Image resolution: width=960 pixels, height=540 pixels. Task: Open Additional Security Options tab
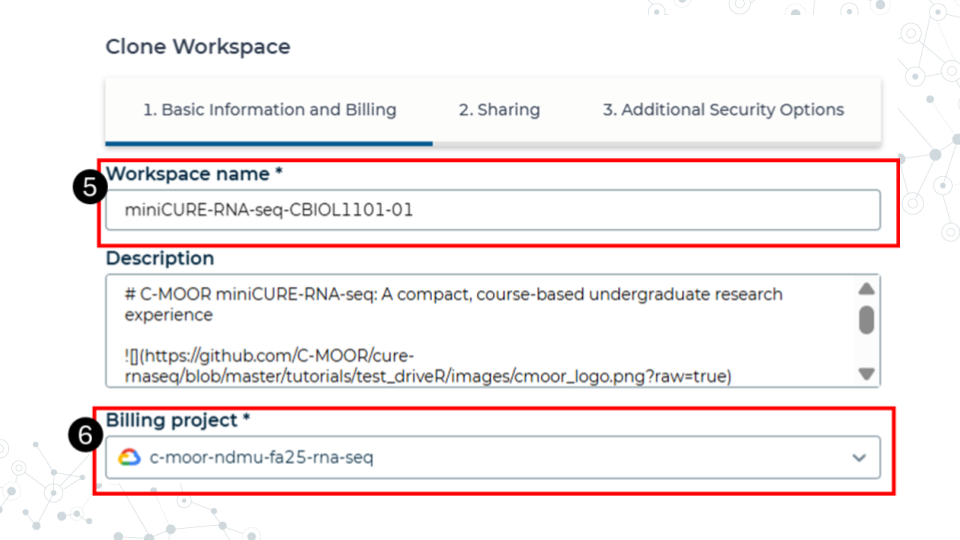(723, 110)
